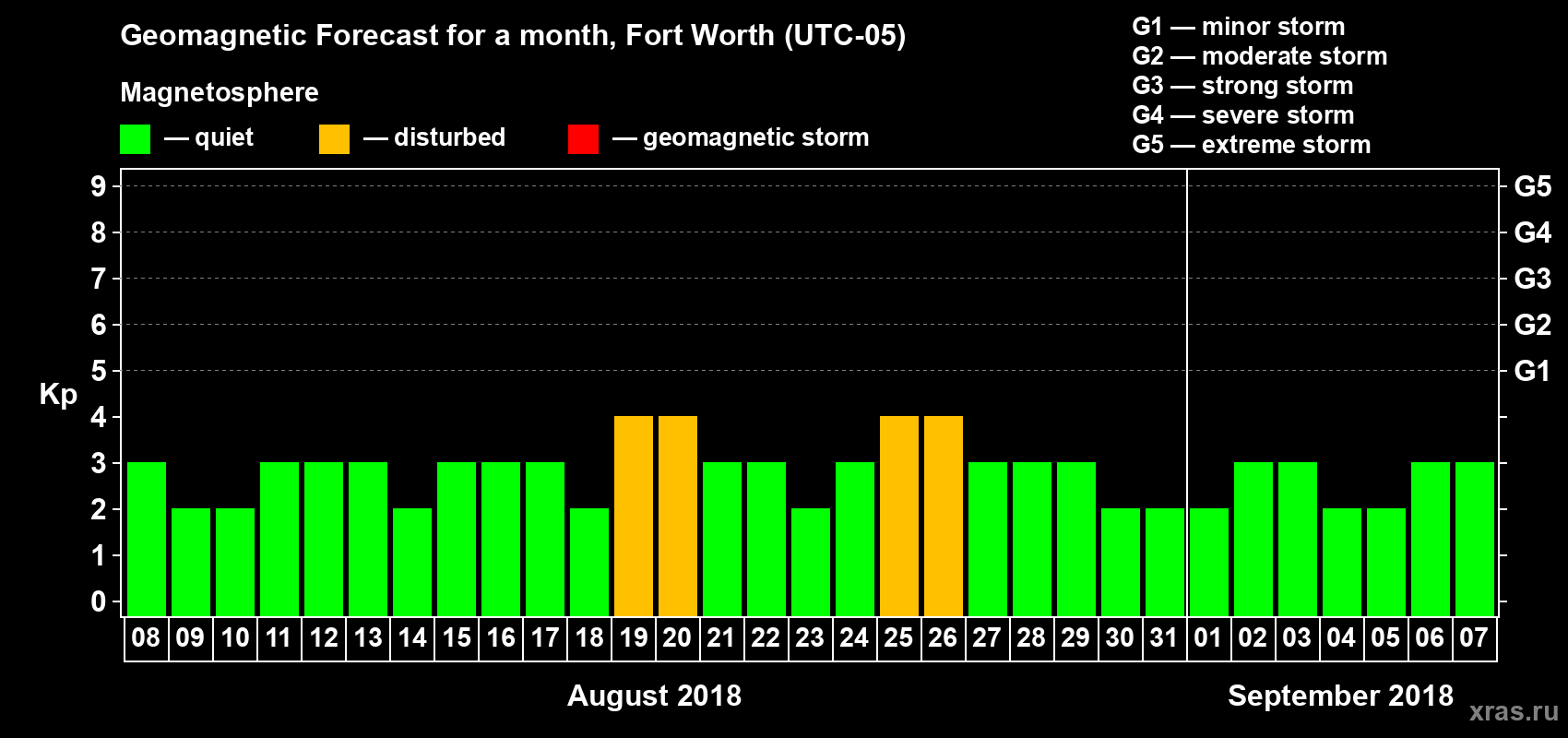Image resolution: width=1568 pixels, height=738 pixels.
Task: Click the 'G5' right axis label
Action: tap(1533, 186)
